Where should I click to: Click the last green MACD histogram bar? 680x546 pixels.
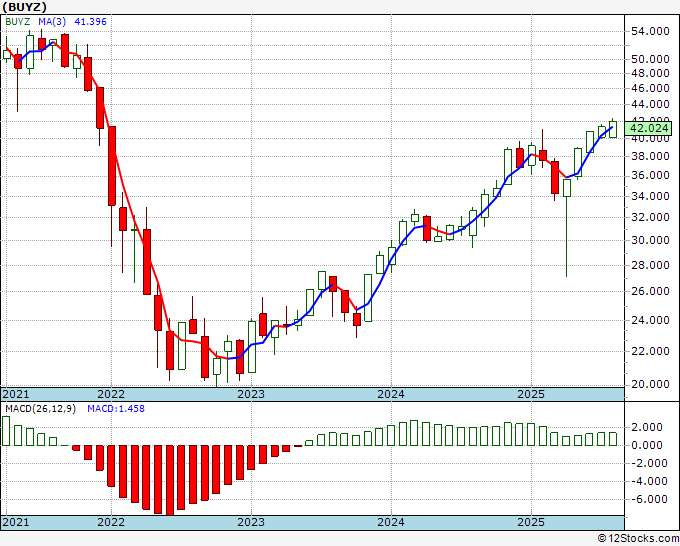pyautogui.click(x=613, y=439)
